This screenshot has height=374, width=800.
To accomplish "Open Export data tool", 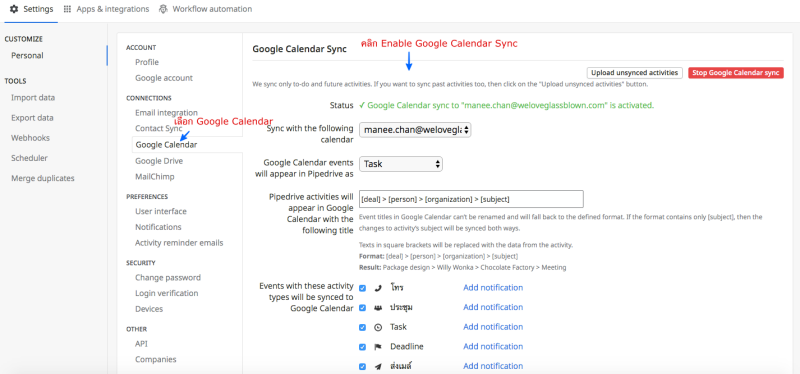I will coord(32,118).
